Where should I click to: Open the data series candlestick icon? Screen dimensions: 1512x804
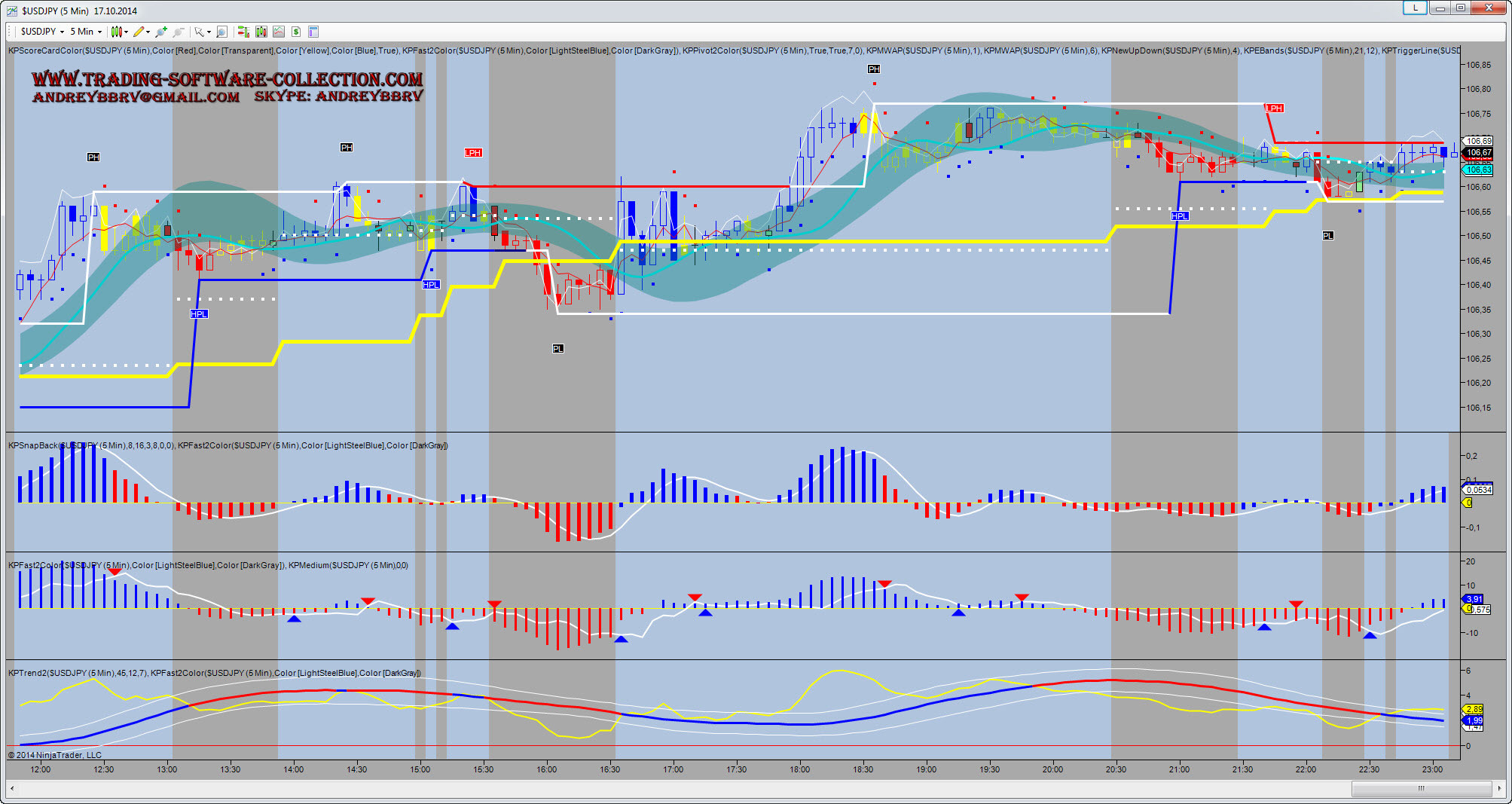(x=261, y=32)
